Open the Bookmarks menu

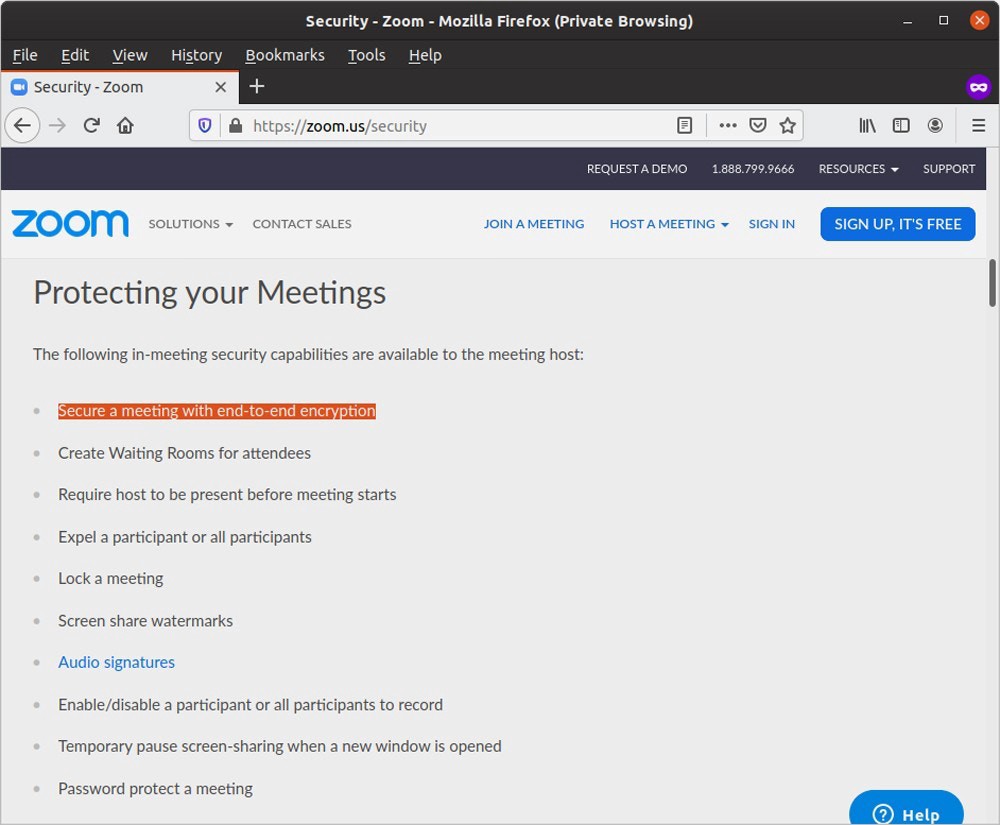(x=285, y=55)
